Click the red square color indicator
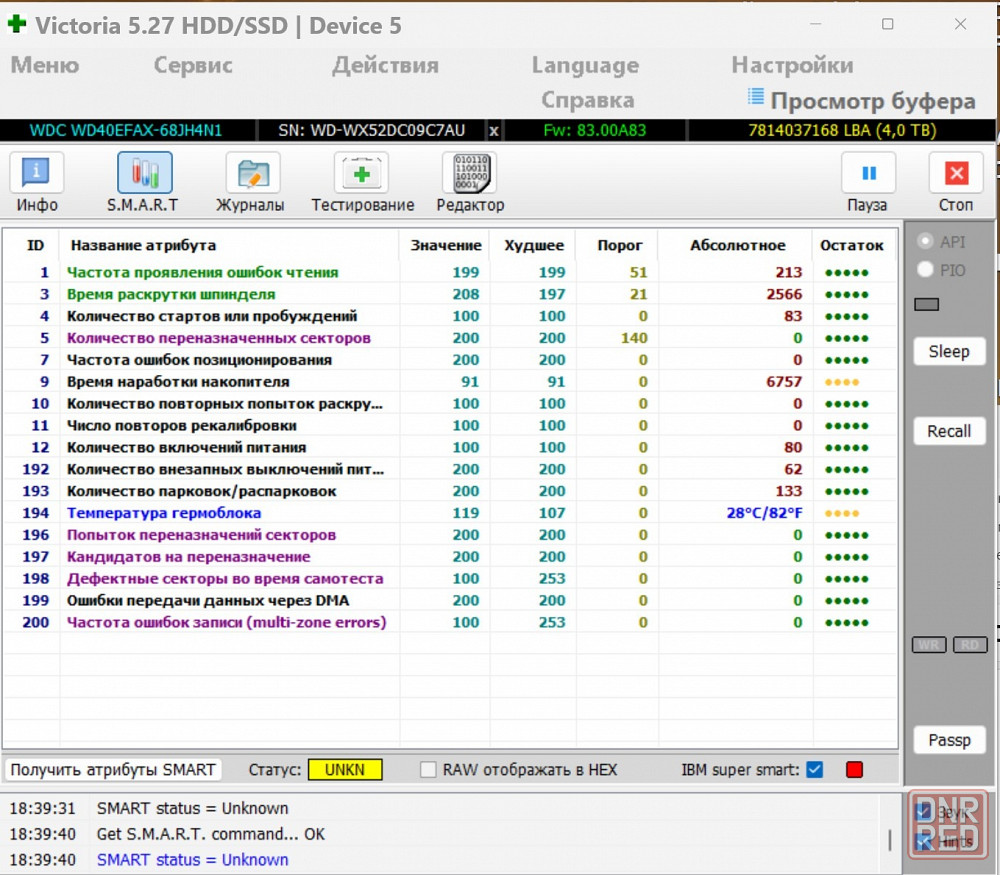Screen dimensions: 1000x875 854,770
